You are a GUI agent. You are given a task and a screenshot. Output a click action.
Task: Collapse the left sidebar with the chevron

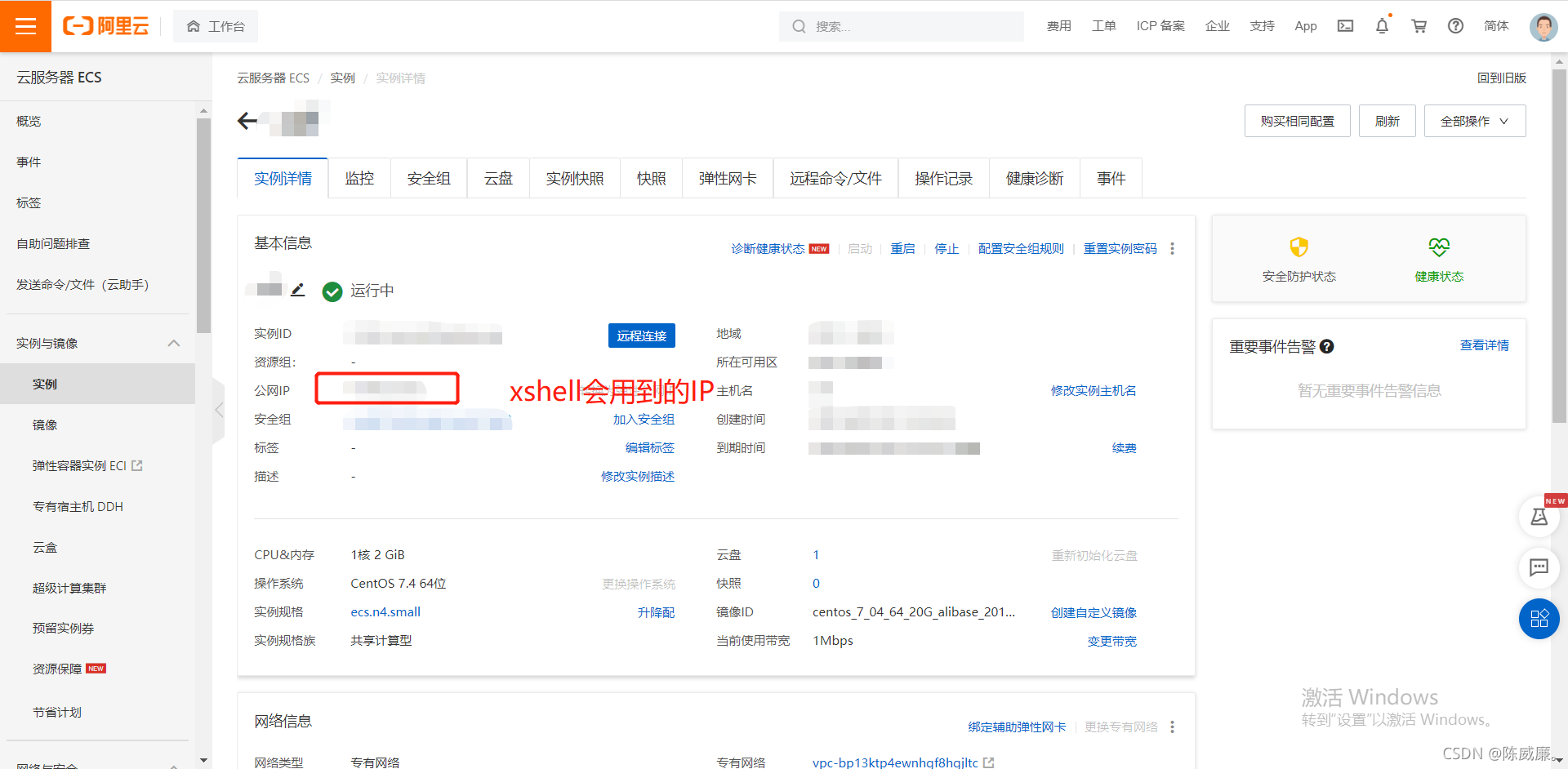pos(218,410)
